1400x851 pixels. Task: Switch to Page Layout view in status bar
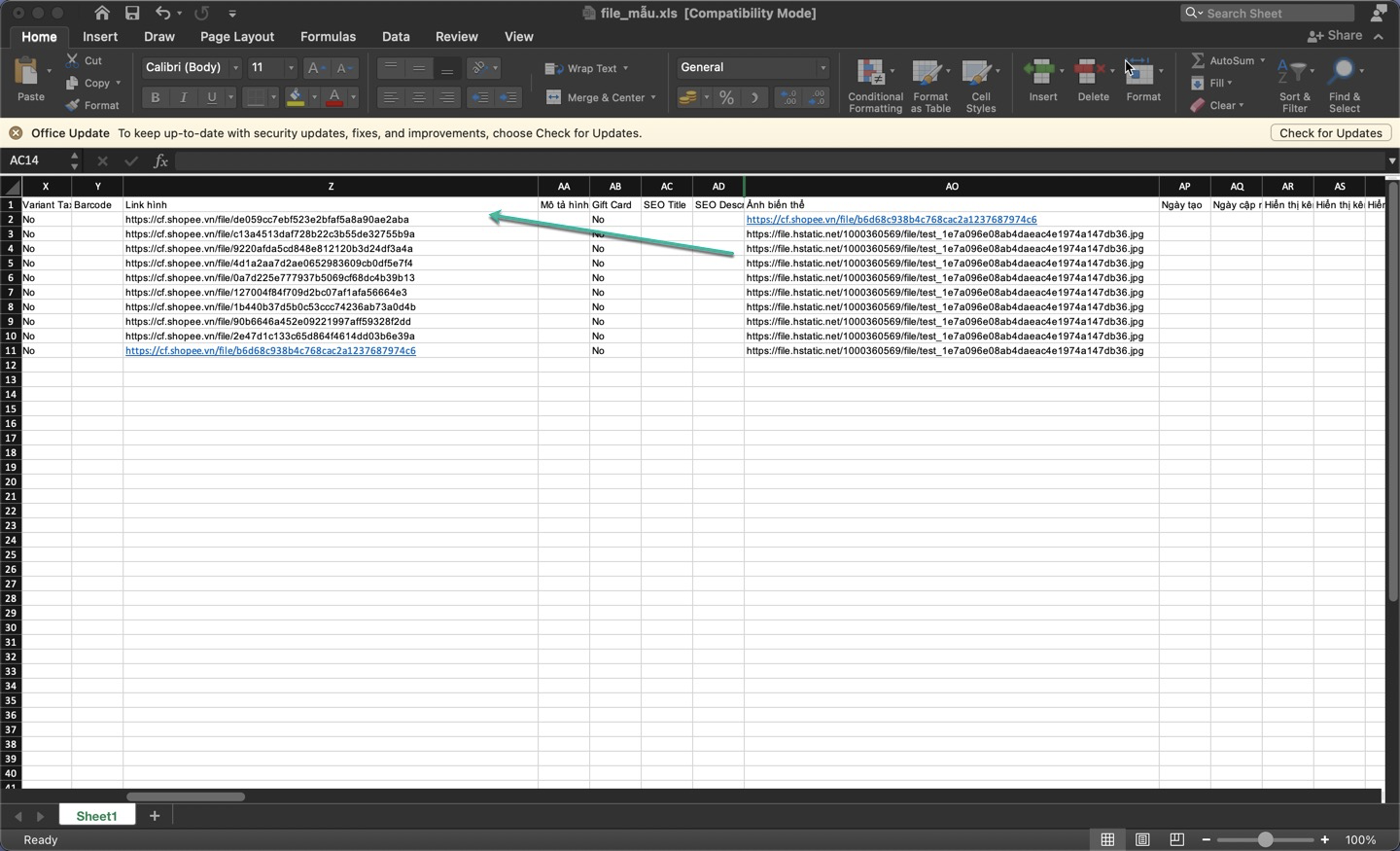pos(1142,839)
